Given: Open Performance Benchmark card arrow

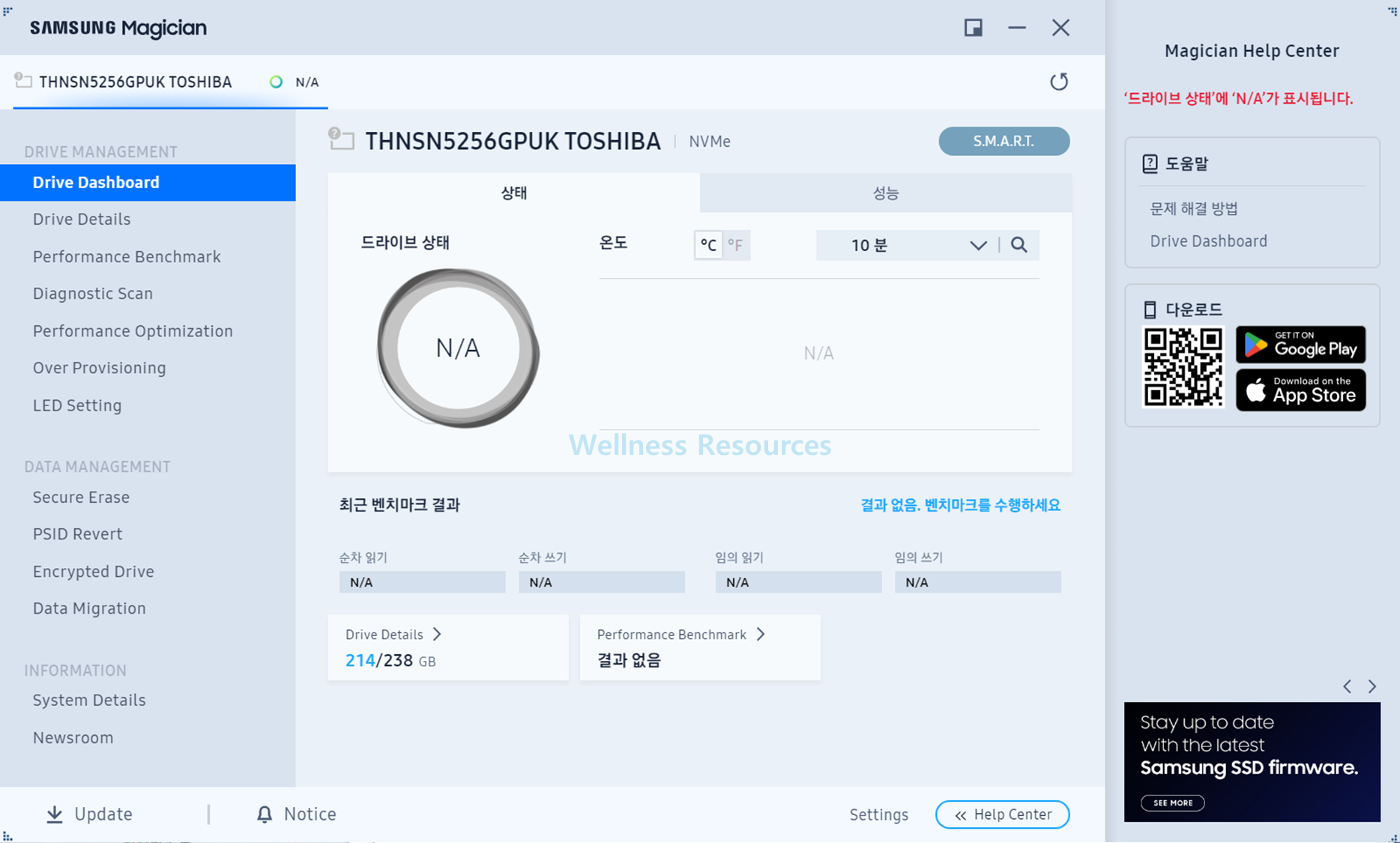Looking at the screenshot, I should (x=761, y=635).
